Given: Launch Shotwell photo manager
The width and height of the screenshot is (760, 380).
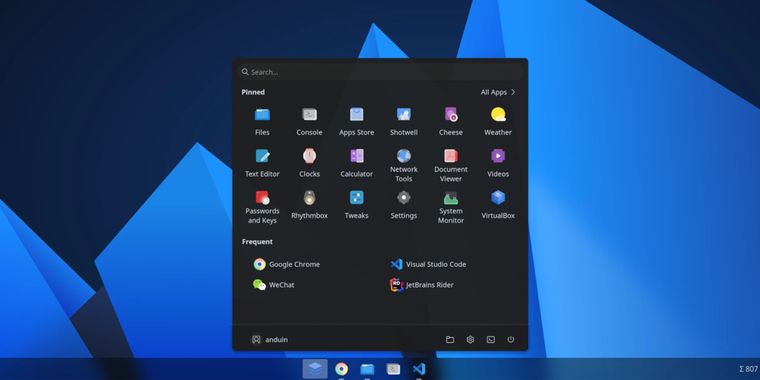Looking at the screenshot, I should click(x=404, y=121).
